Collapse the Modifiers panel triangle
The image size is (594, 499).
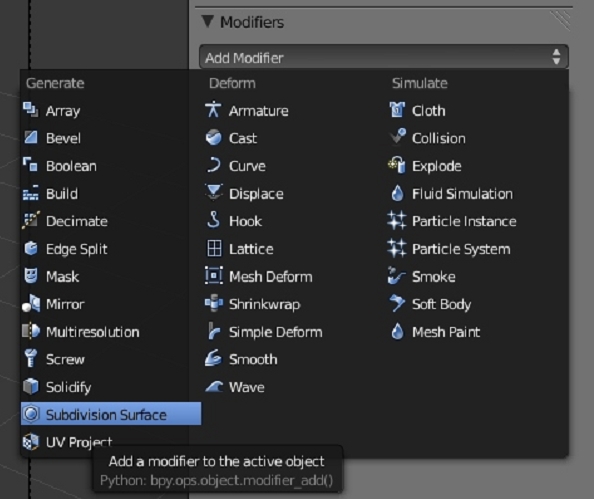[208, 21]
